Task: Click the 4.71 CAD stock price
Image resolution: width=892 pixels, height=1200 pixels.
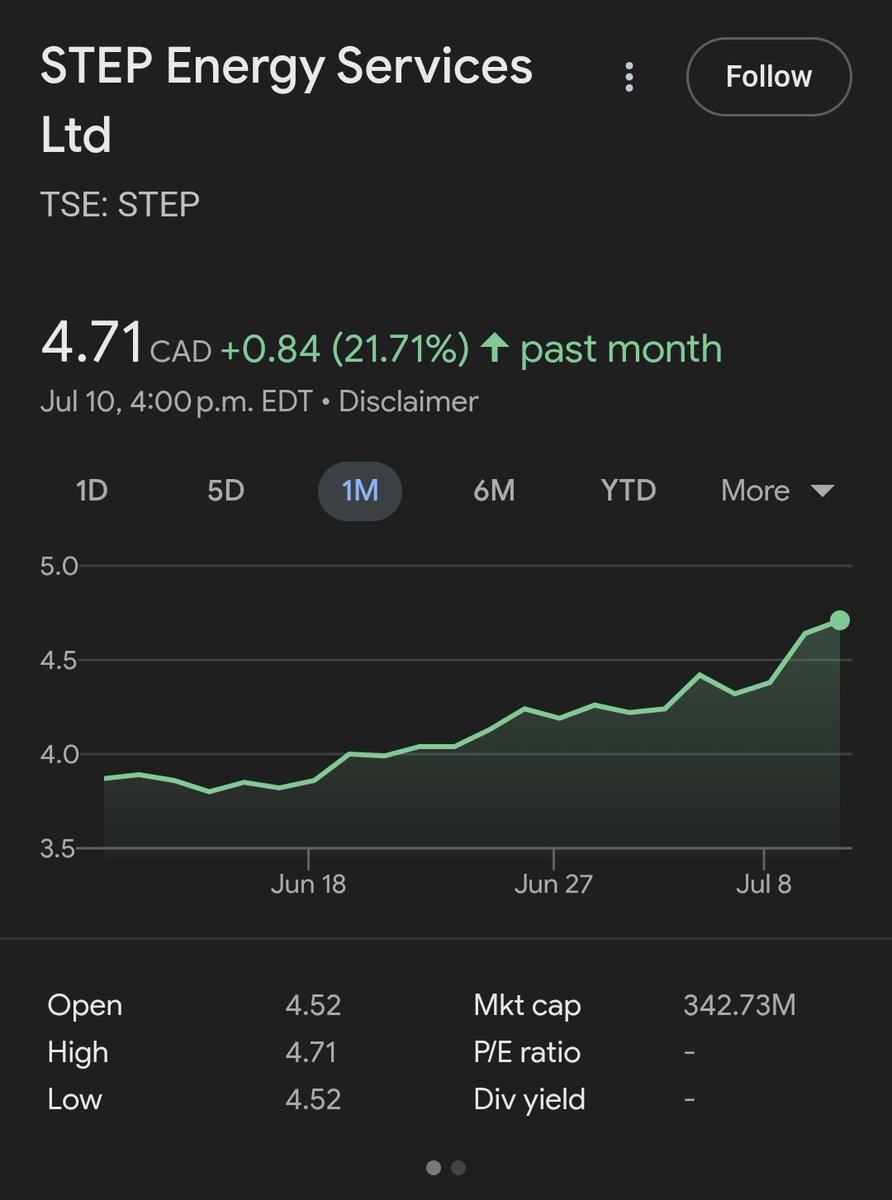Action: pyautogui.click(x=126, y=343)
